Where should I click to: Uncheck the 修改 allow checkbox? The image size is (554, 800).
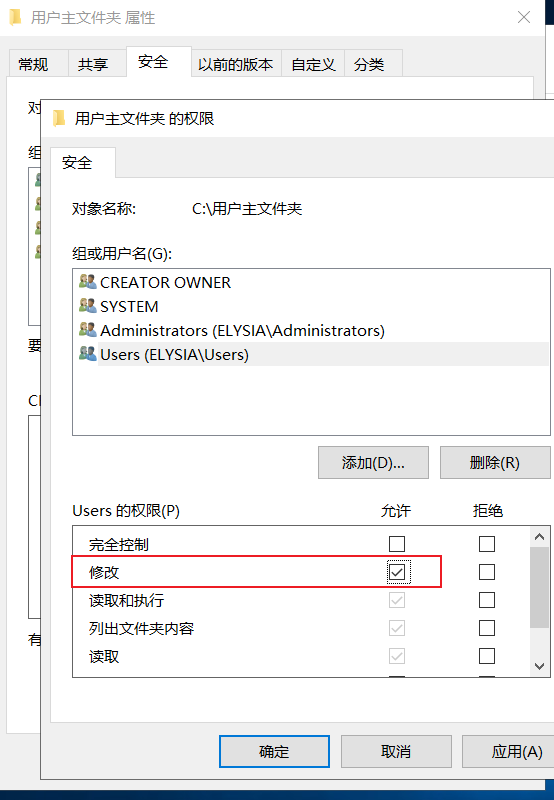pos(397,572)
